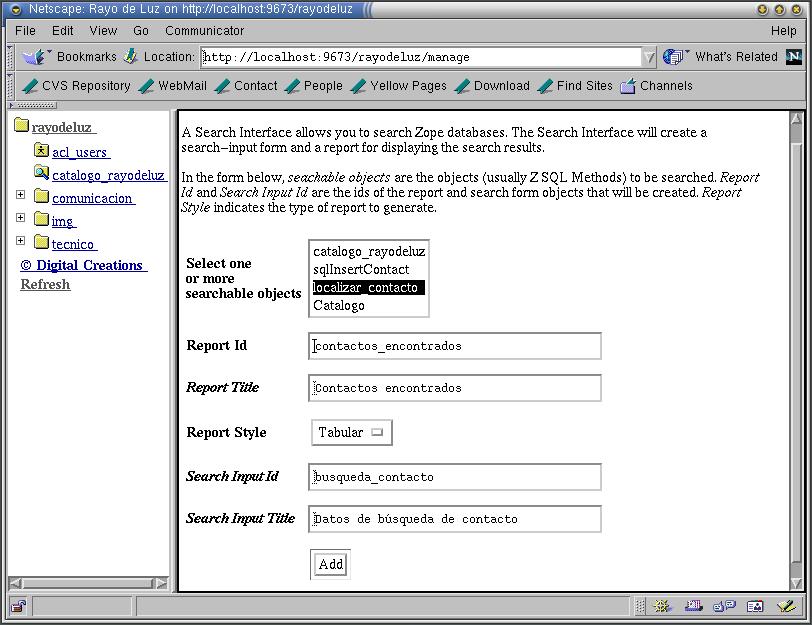Viewport: 812px width, 625px height.
Task: Open the catalogo_rayodeluz link
Action: [109, 175]
